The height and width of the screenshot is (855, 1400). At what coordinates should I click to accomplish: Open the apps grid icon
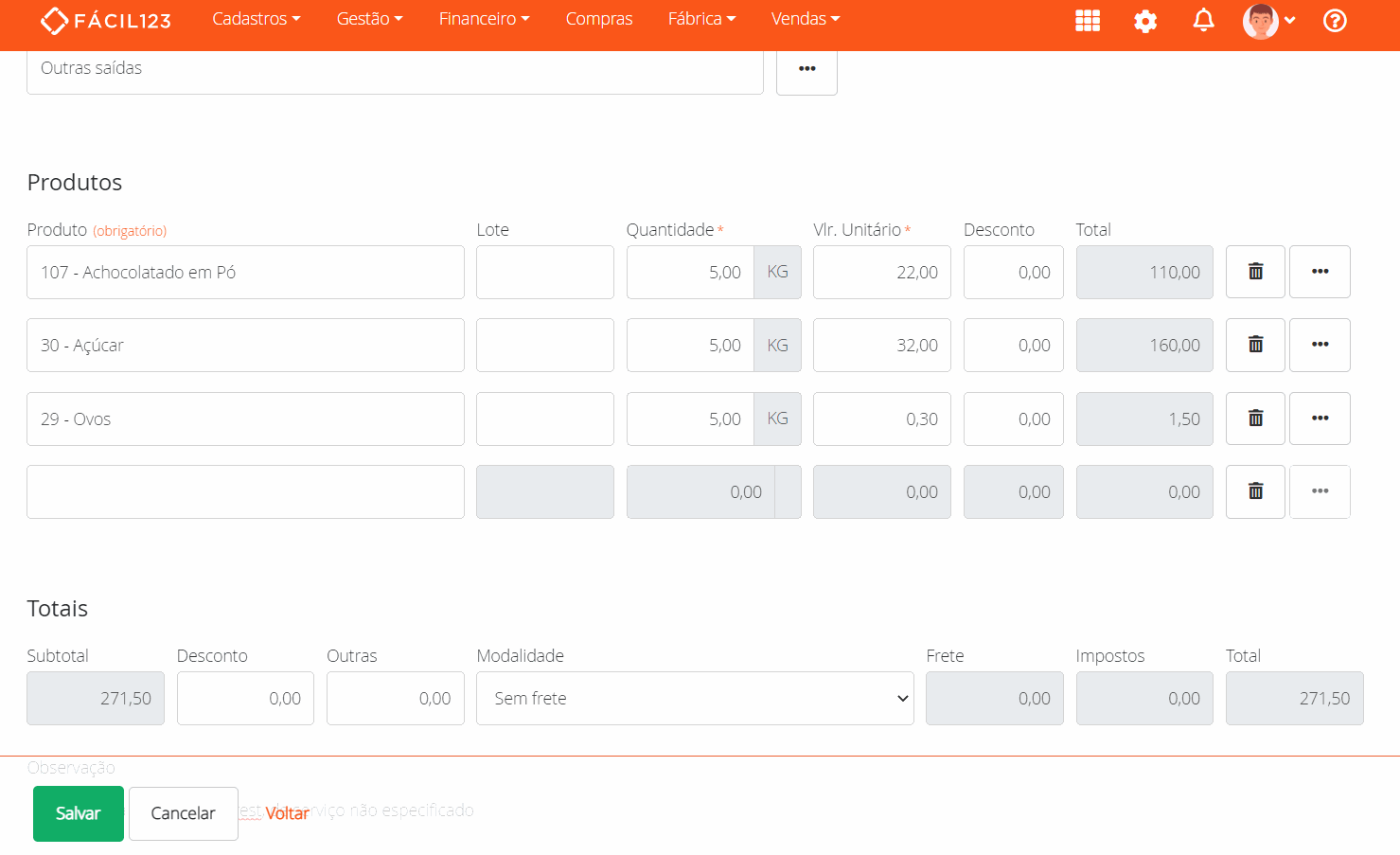1088,21
